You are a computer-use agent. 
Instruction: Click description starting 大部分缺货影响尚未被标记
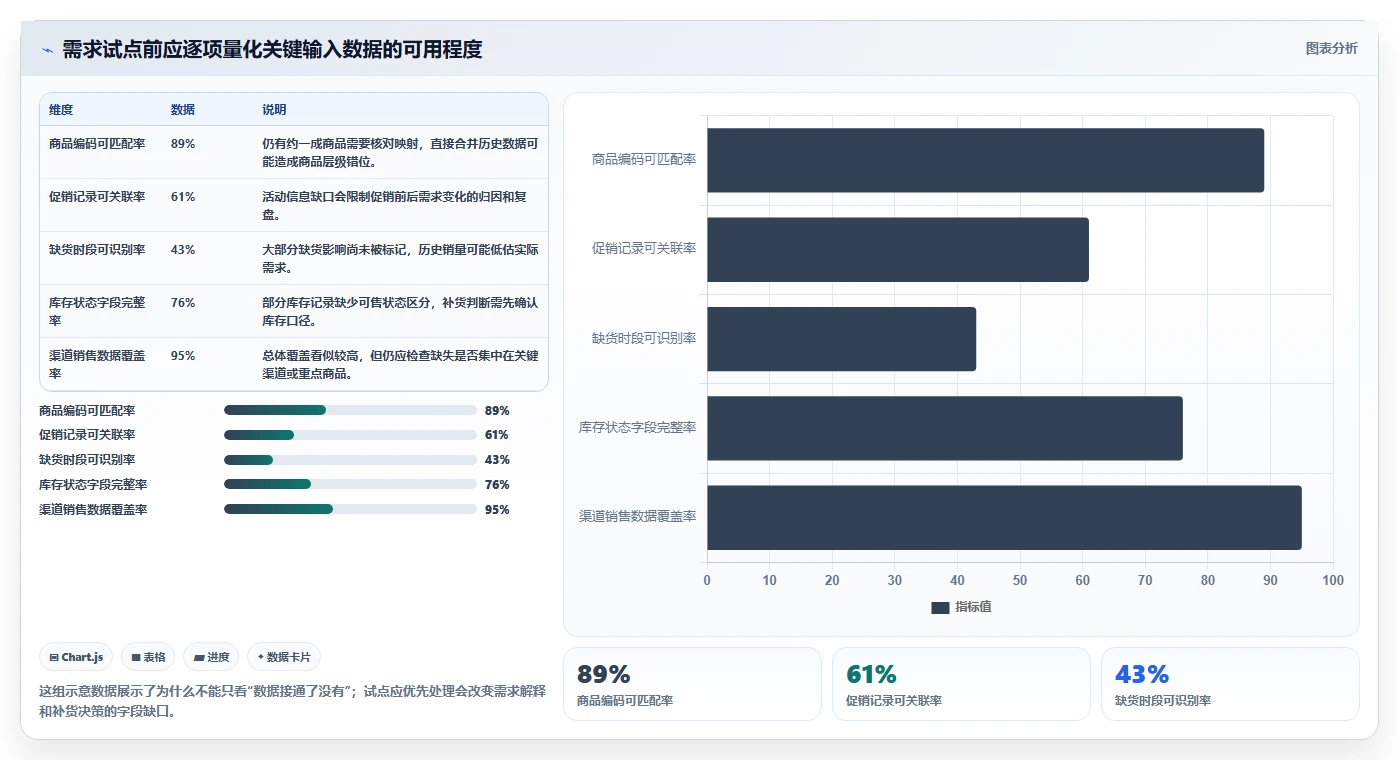pyautogui.click(x=400, y=258)
